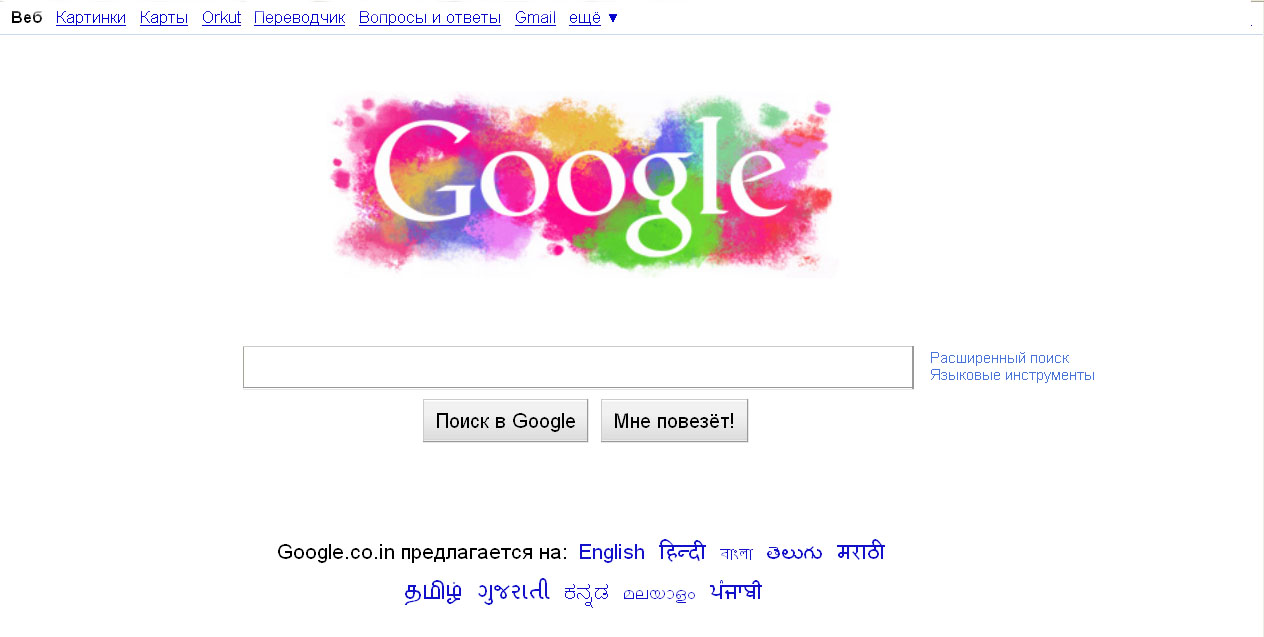Click the Поиск в Google button
1264x637 pixels.
pos(505,421)
